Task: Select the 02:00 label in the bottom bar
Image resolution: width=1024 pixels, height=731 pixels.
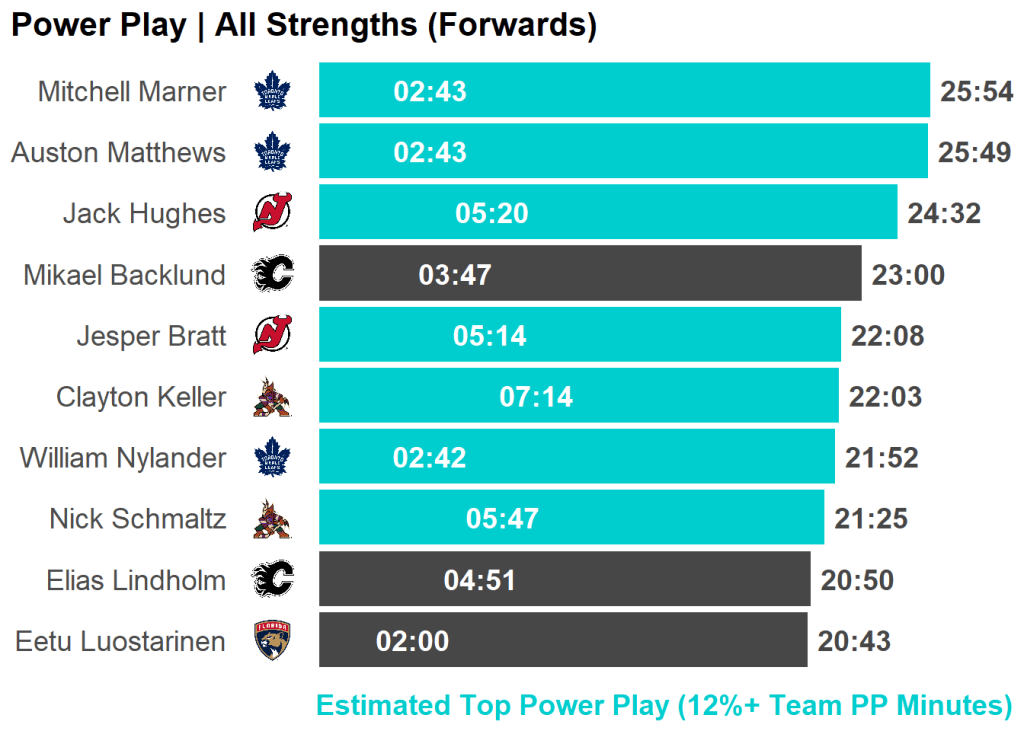Action: [412, 642]
